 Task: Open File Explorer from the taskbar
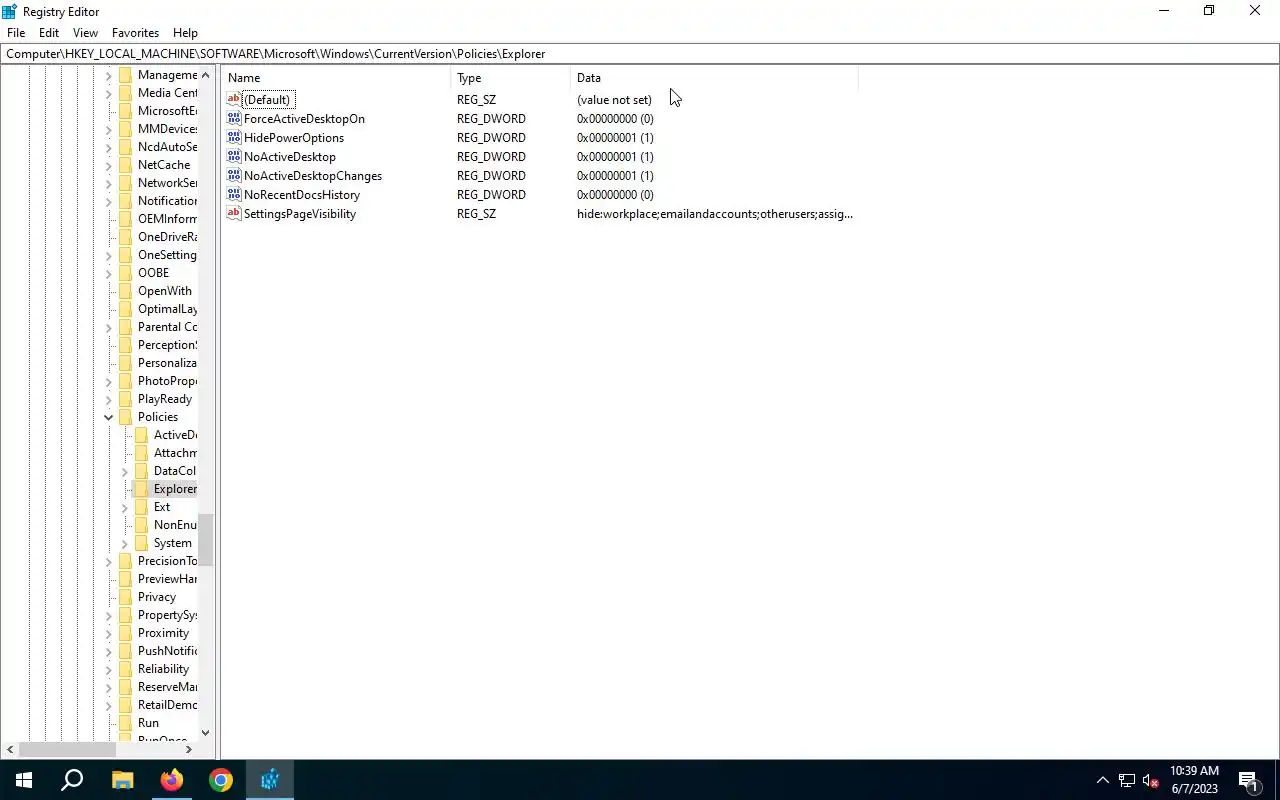pyautogui.click(x=122, y=780)
